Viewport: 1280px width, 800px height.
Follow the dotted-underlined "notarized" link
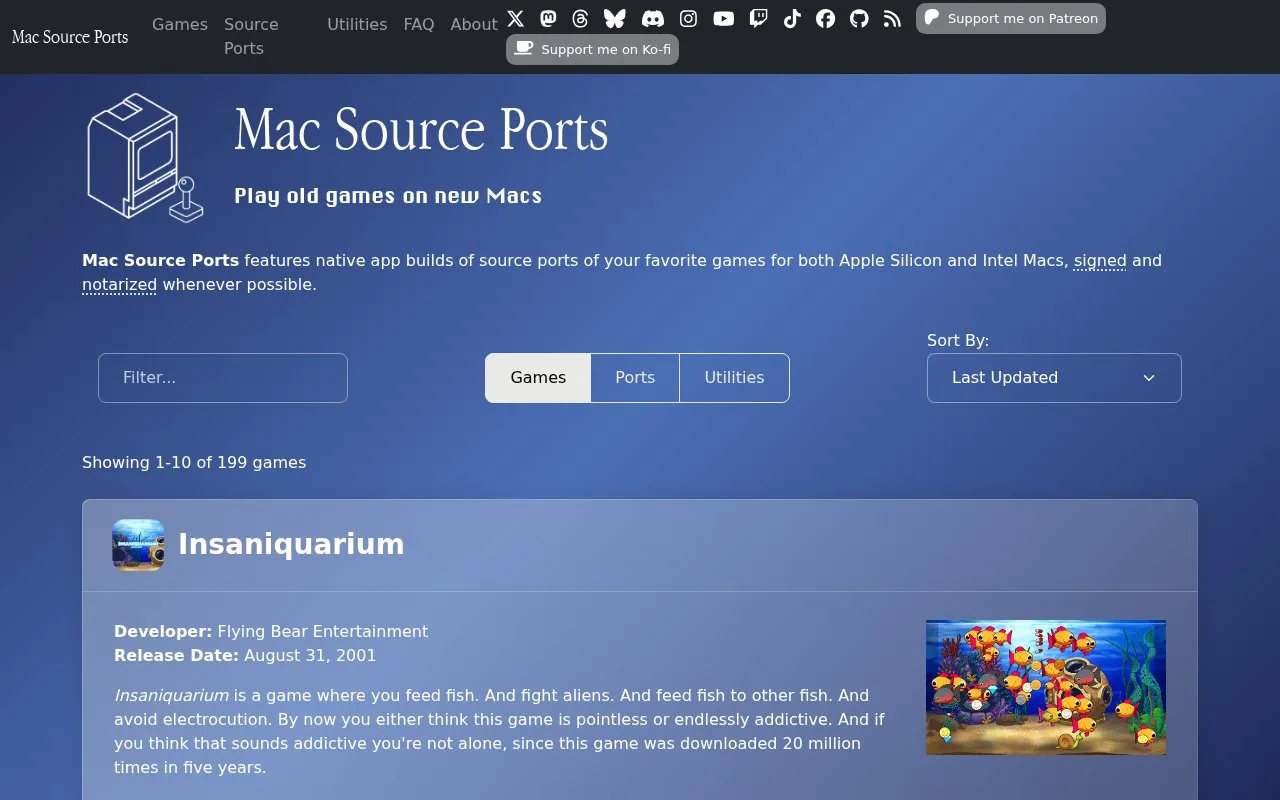pyautogui.click(x=119, y=285)
